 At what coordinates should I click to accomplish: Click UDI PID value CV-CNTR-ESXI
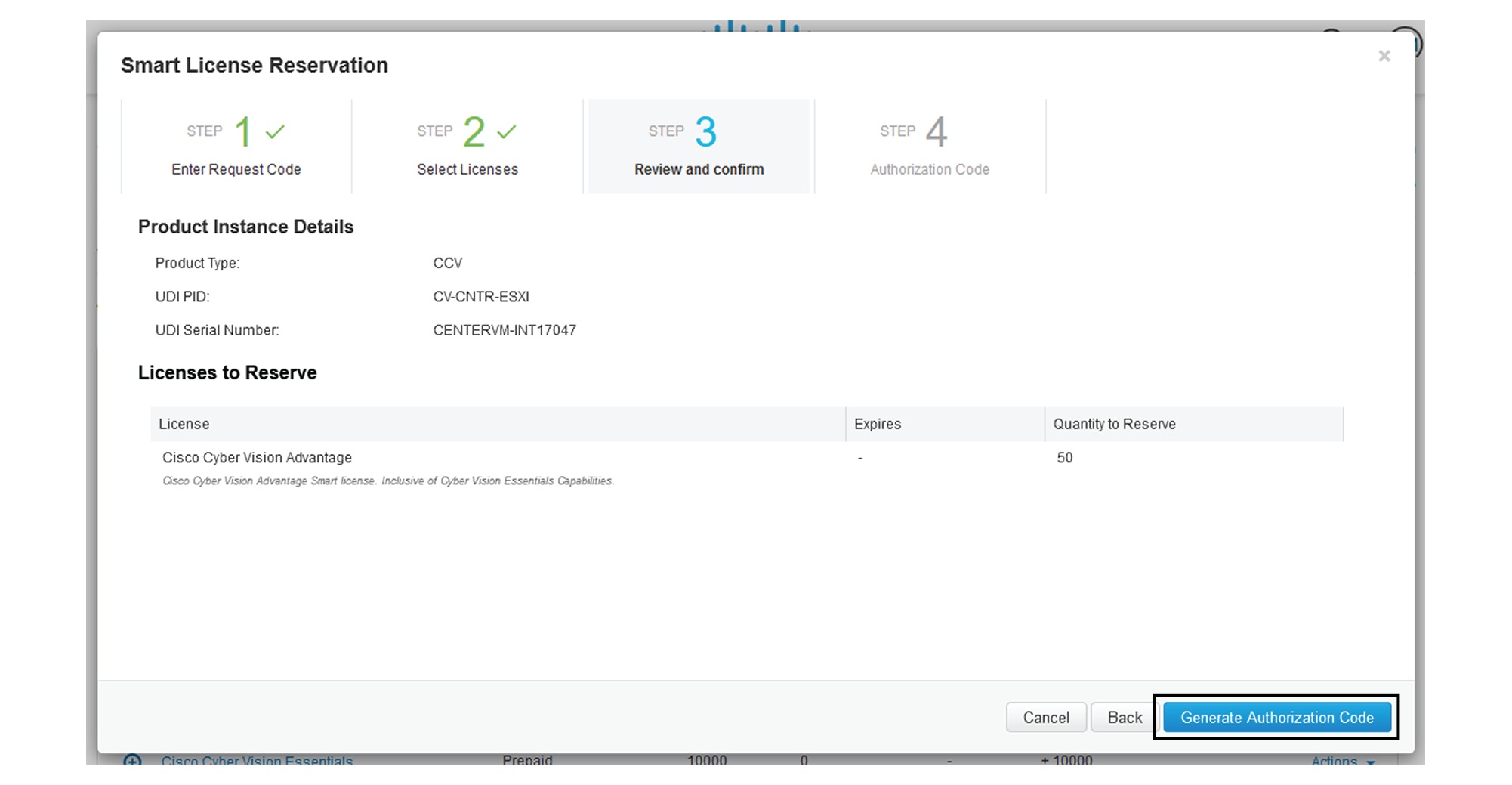click(x=481, y=297)
